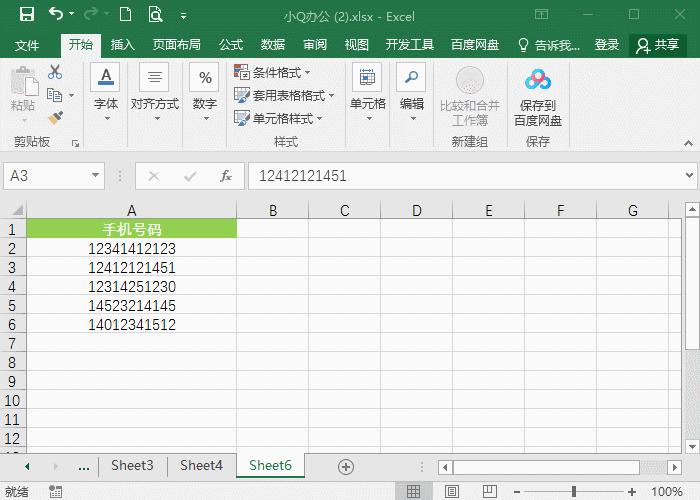Open the 剪贴板 dialog launcher
Viewport: 700px width, 500px height.
click(x=75, y=143)
